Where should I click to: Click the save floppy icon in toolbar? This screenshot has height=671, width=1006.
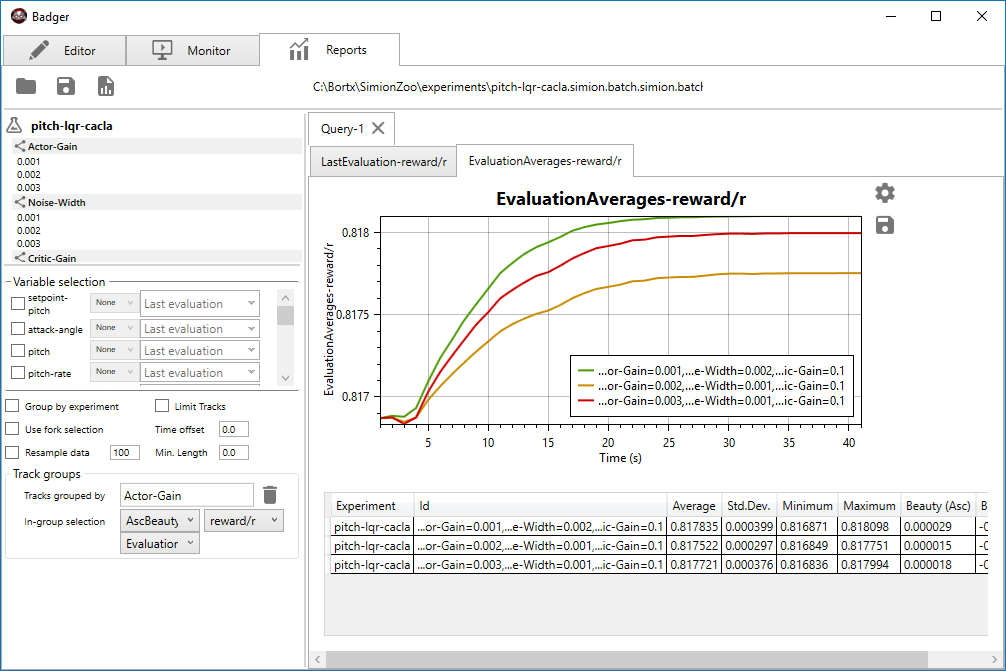click(66, 86)
